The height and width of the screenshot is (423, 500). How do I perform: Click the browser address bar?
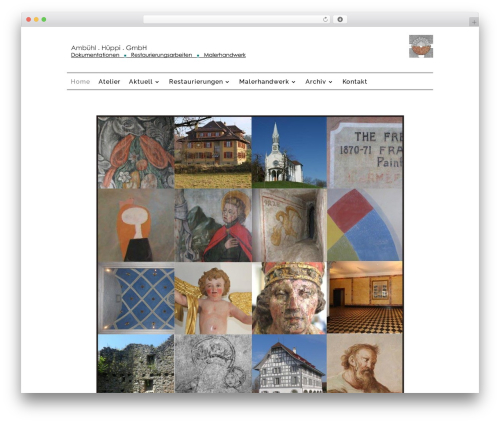[x=236, y=19]
